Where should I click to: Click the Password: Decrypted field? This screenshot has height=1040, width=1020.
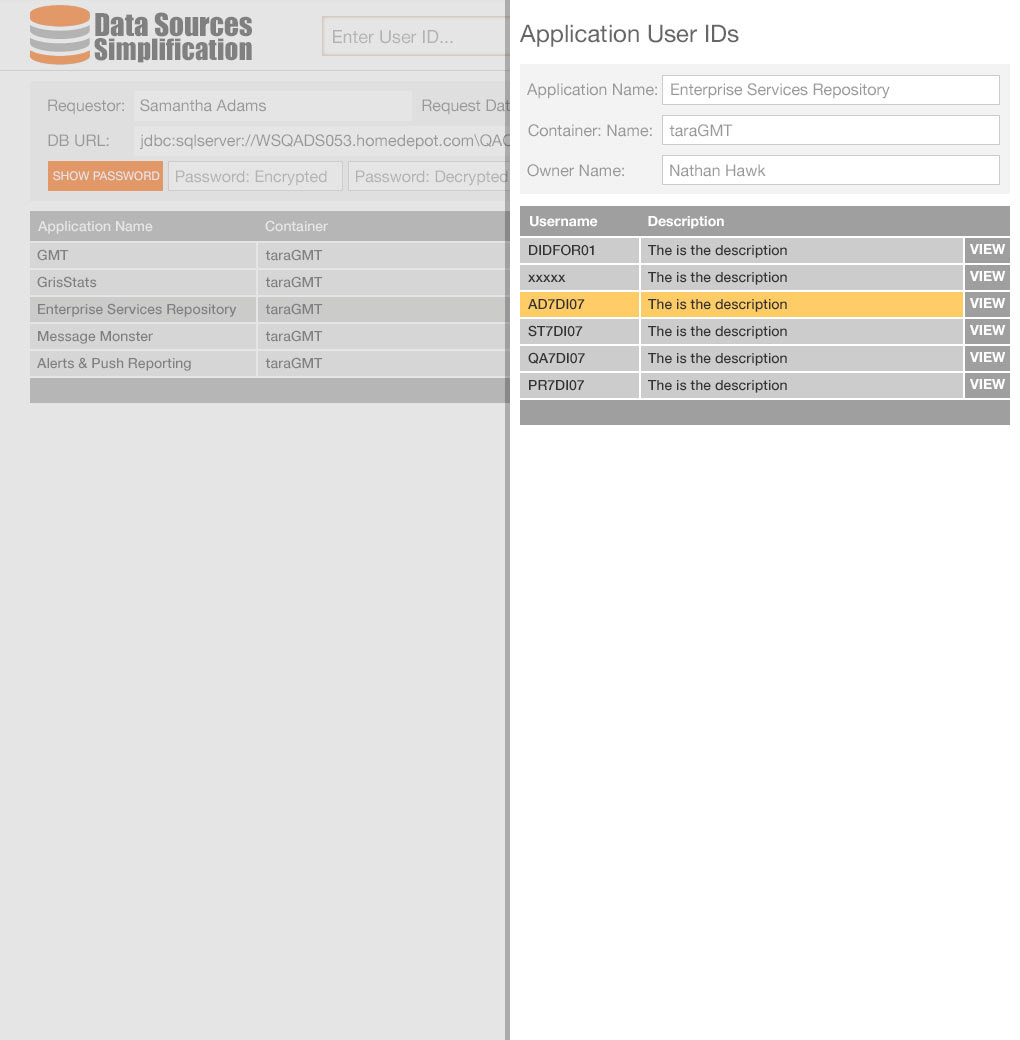[x=428, y=176]
